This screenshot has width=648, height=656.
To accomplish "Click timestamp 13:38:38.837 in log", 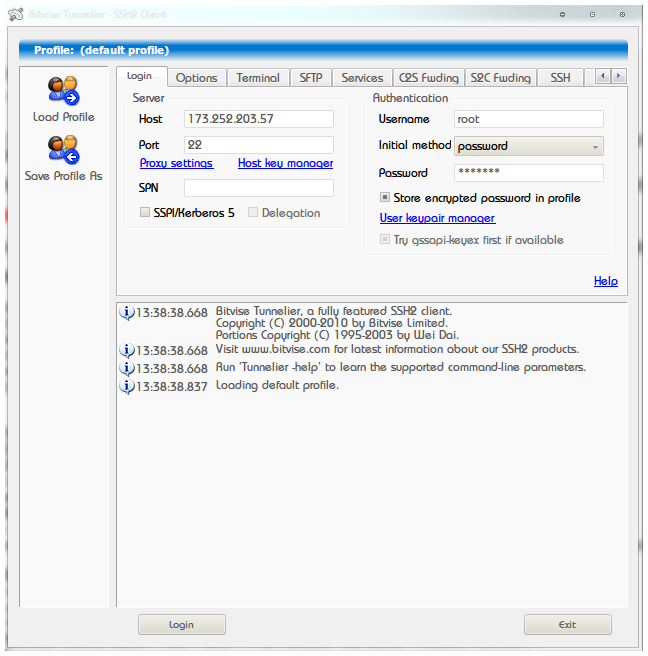I will (172, 387).
